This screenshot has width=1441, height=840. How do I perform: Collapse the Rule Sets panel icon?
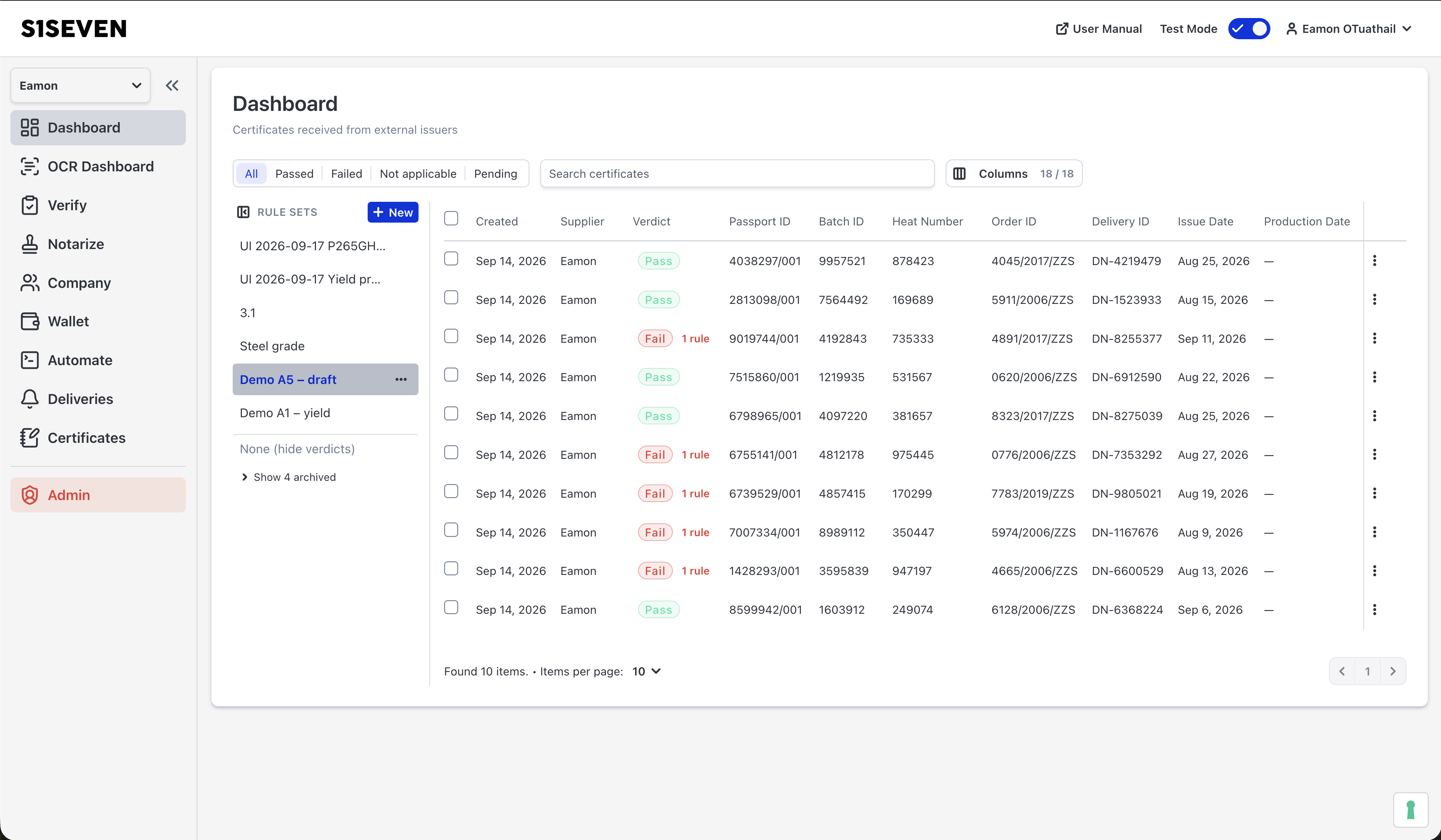click(243, 212)
